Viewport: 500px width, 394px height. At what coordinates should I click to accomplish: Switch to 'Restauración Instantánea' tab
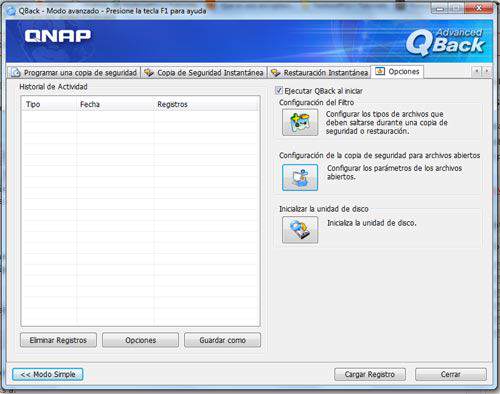coord(319,72)
